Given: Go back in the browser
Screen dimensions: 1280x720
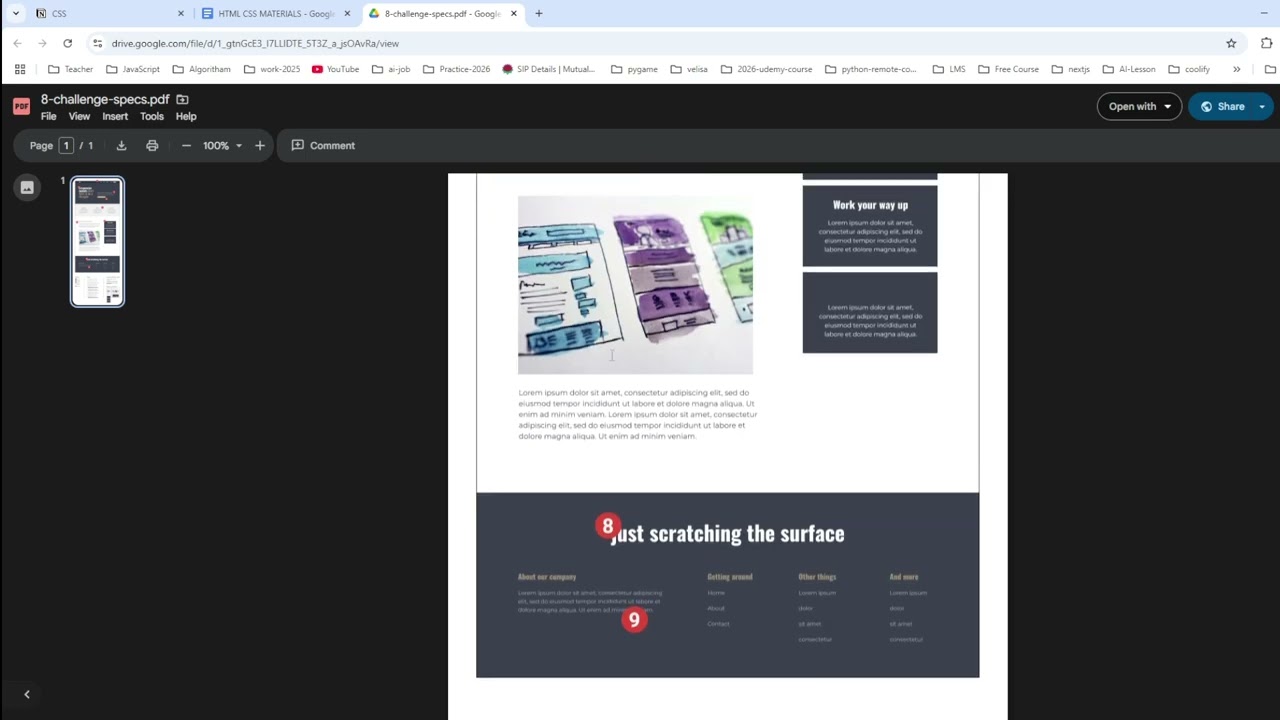Looking at the screenshot, I should (17, 43).
